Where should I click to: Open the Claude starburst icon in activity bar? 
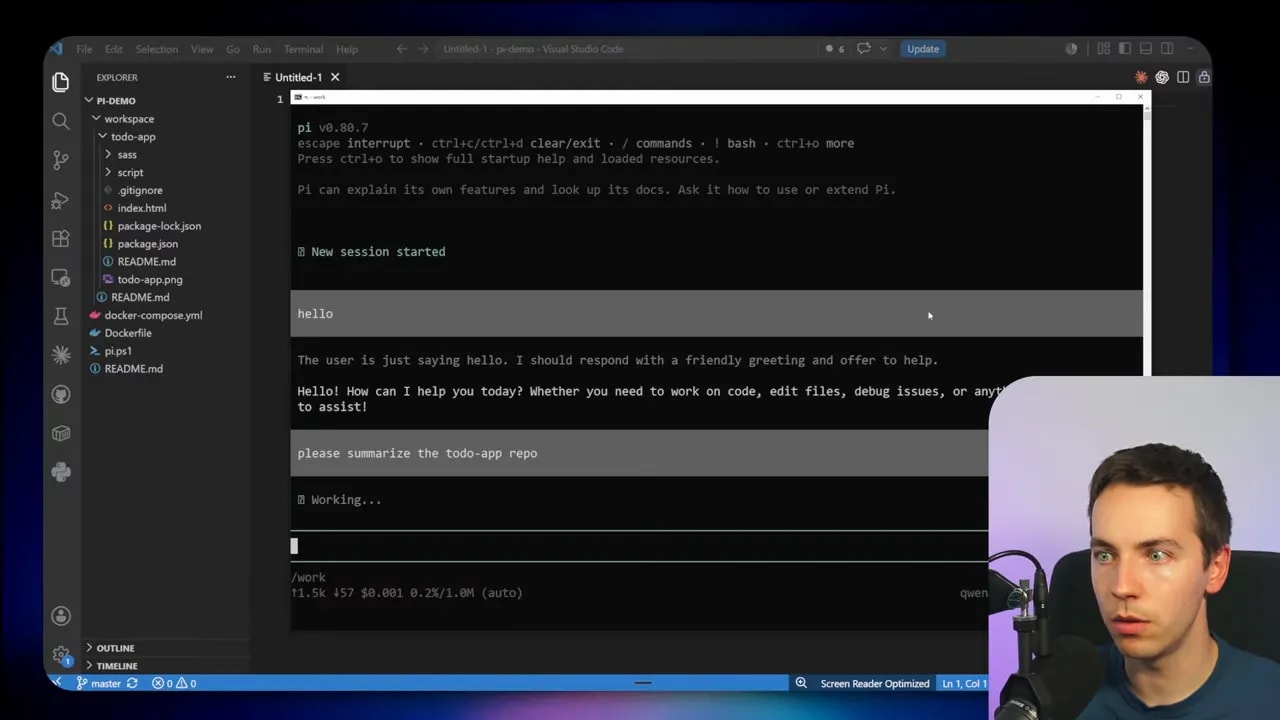click(x=61, y=355)
